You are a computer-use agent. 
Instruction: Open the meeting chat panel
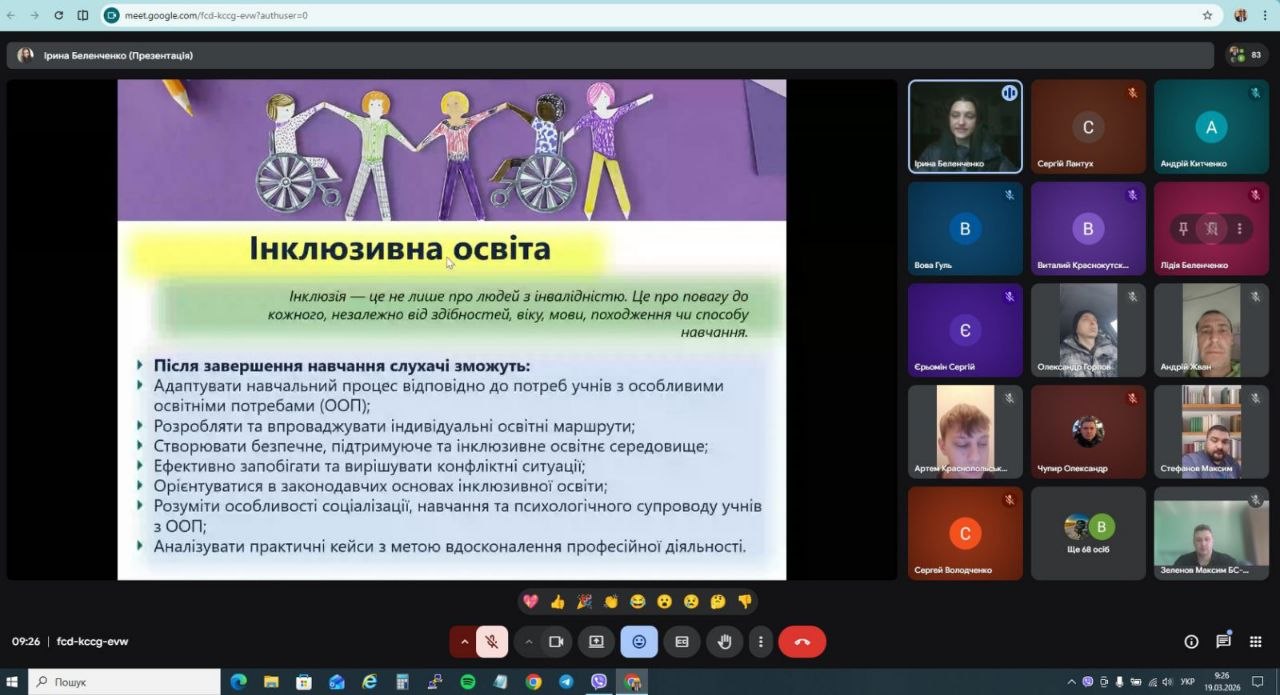[x=1223, y=642]
